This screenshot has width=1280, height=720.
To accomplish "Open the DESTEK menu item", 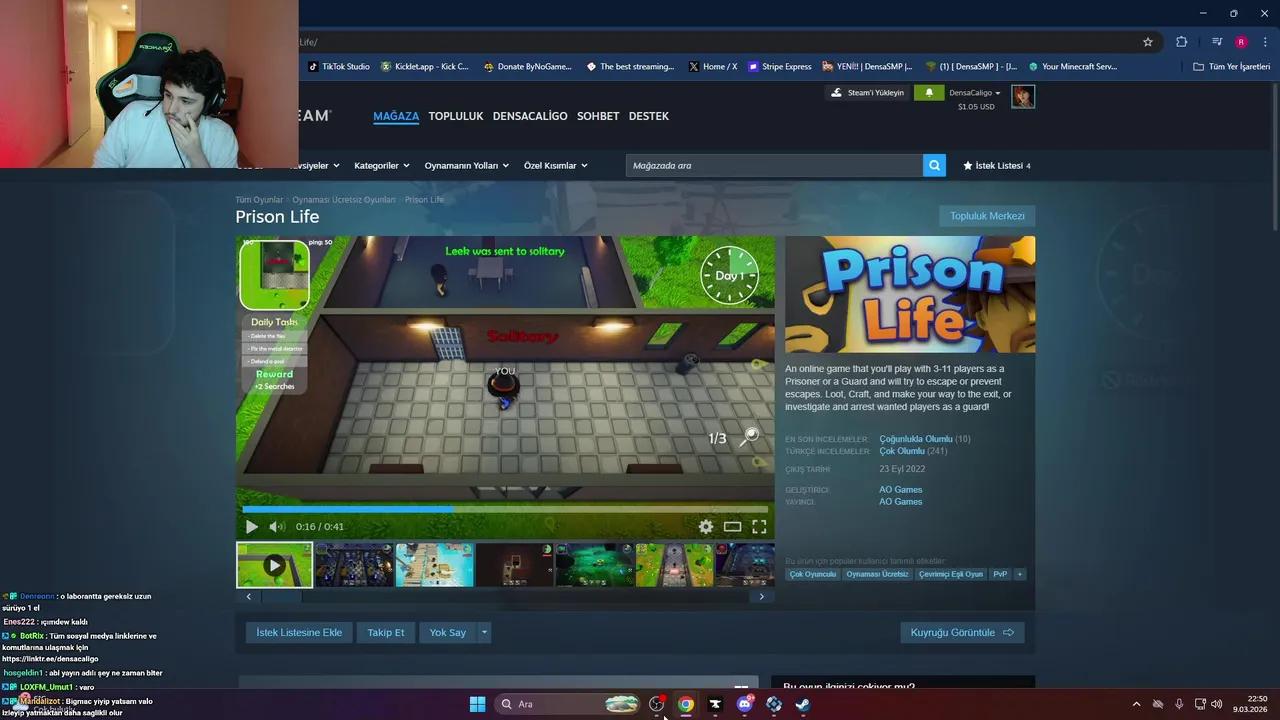I will tap(648, 116).
